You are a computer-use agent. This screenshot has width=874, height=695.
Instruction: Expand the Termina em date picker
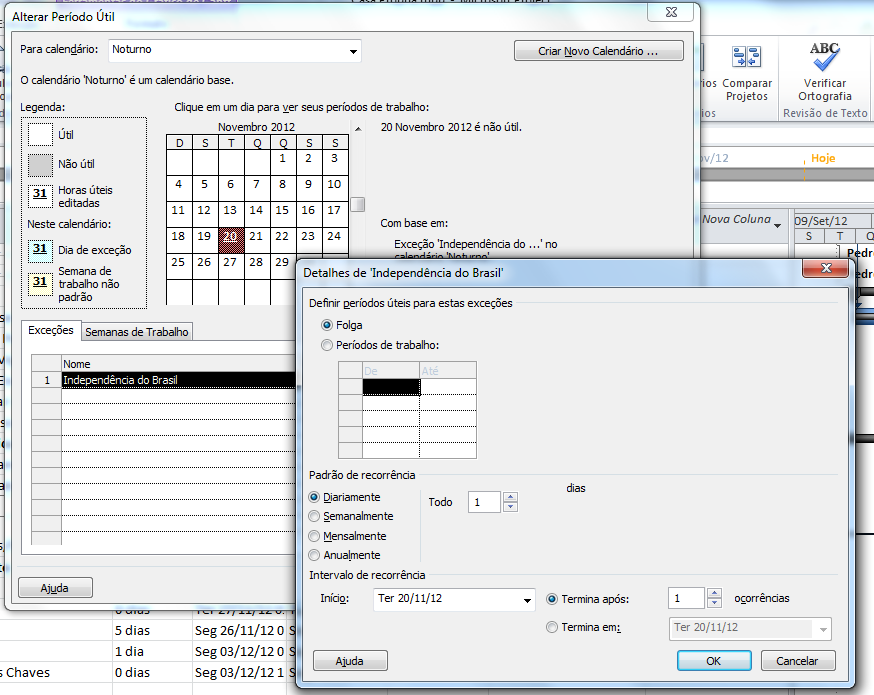(x=823, y=627)
